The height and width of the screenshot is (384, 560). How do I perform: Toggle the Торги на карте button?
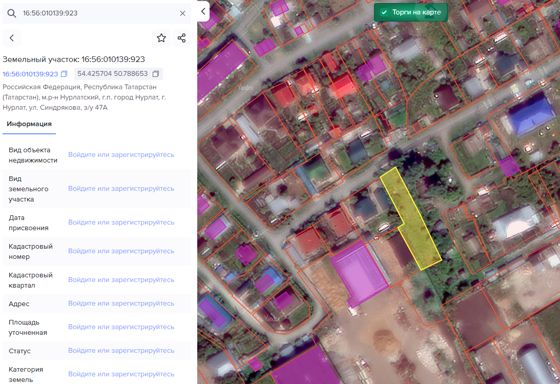click(411, 12)
